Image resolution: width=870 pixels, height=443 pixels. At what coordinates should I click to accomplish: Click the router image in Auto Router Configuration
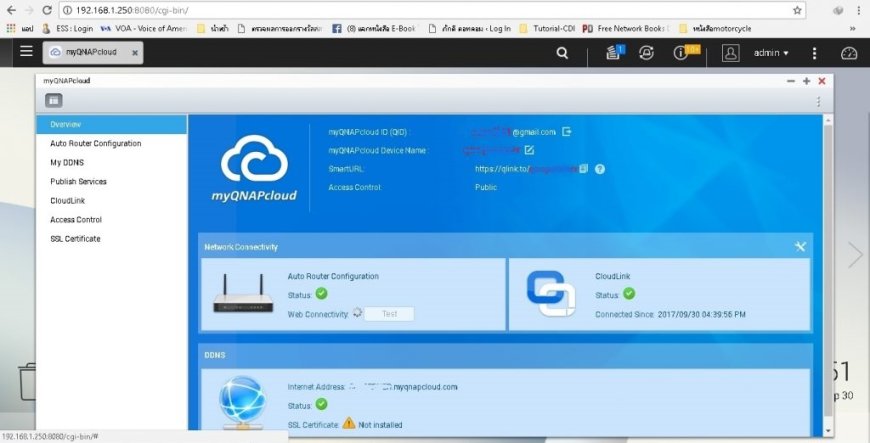click(x=243, y=293)
